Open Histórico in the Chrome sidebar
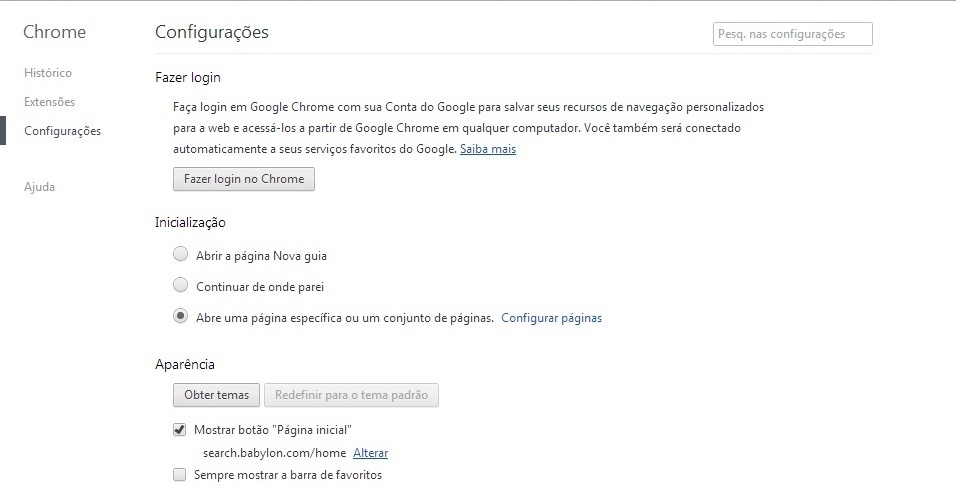The image size is (956, 500). pos(48,73)
